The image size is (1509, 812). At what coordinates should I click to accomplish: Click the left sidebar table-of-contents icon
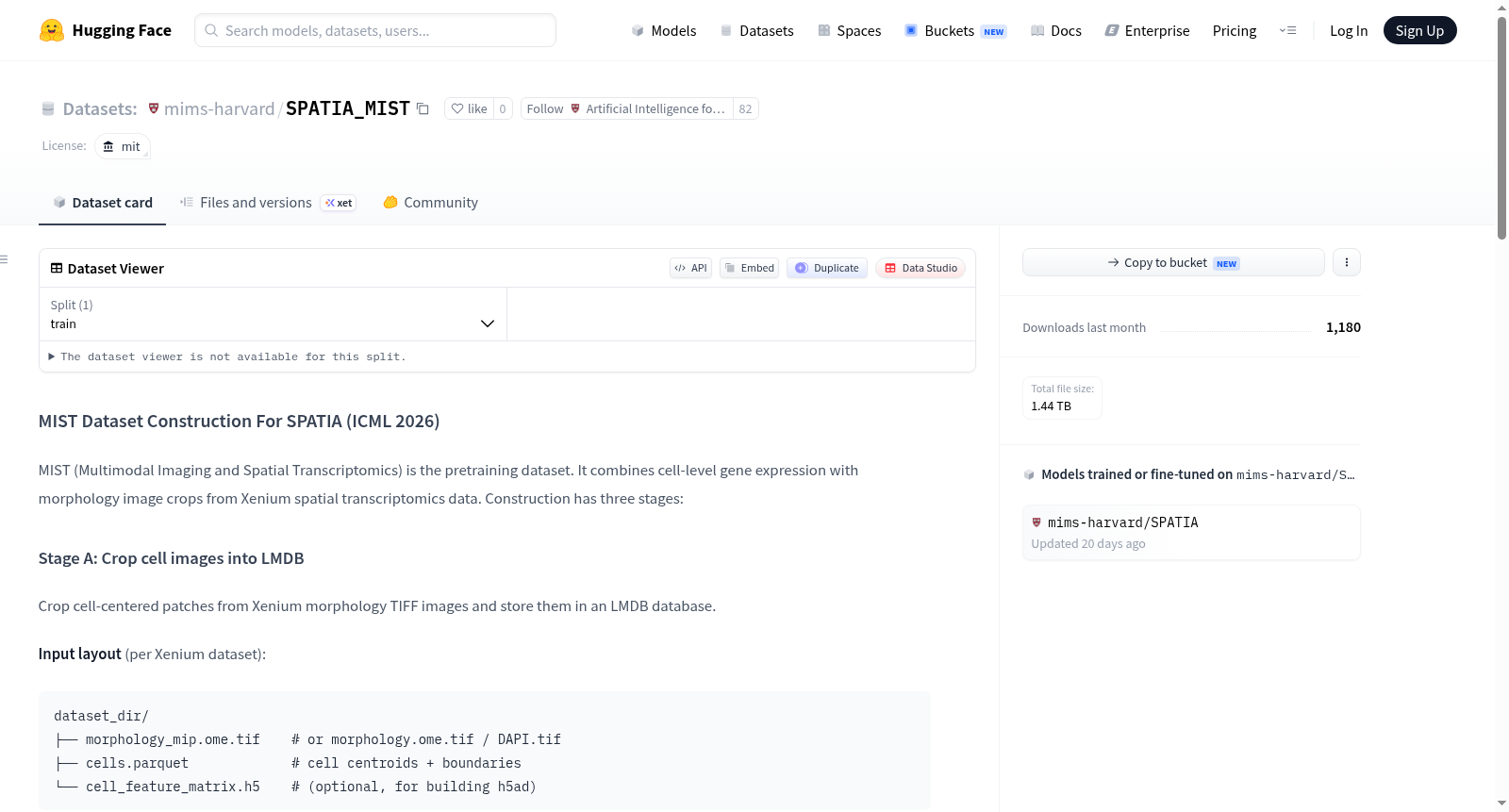point(4,259)
